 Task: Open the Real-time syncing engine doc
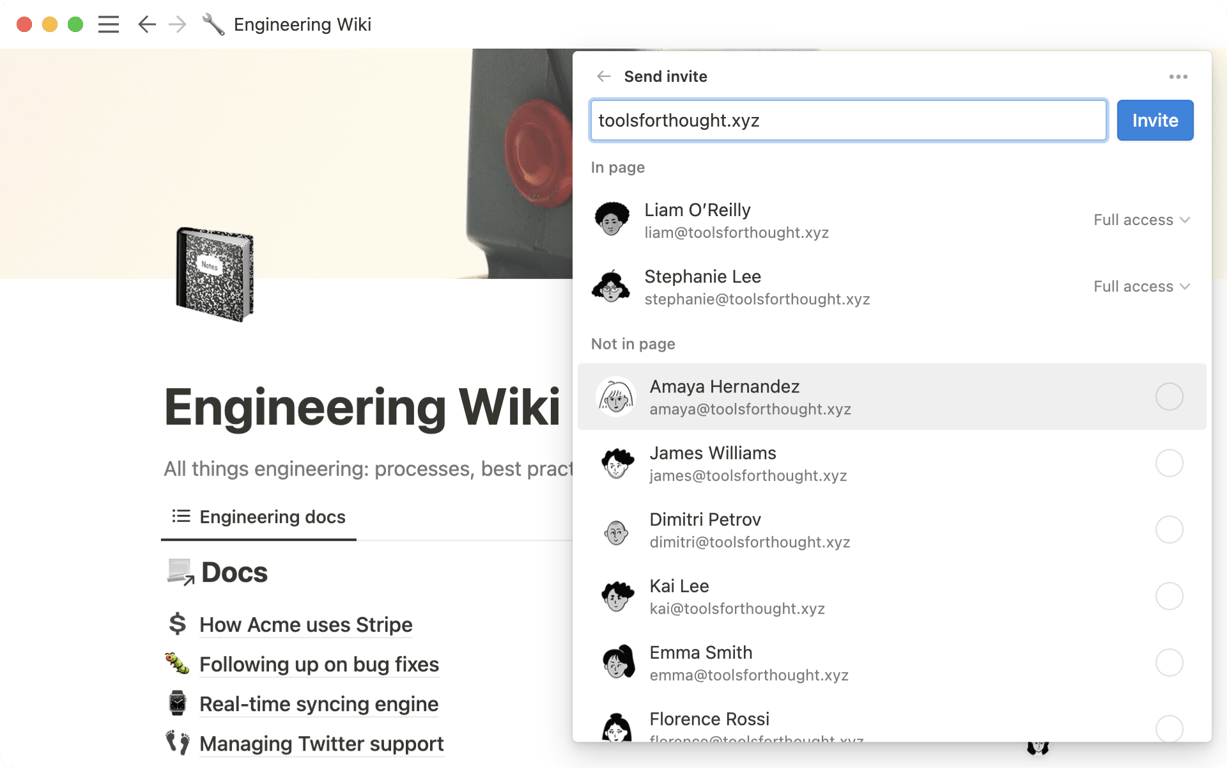[318, 704]
